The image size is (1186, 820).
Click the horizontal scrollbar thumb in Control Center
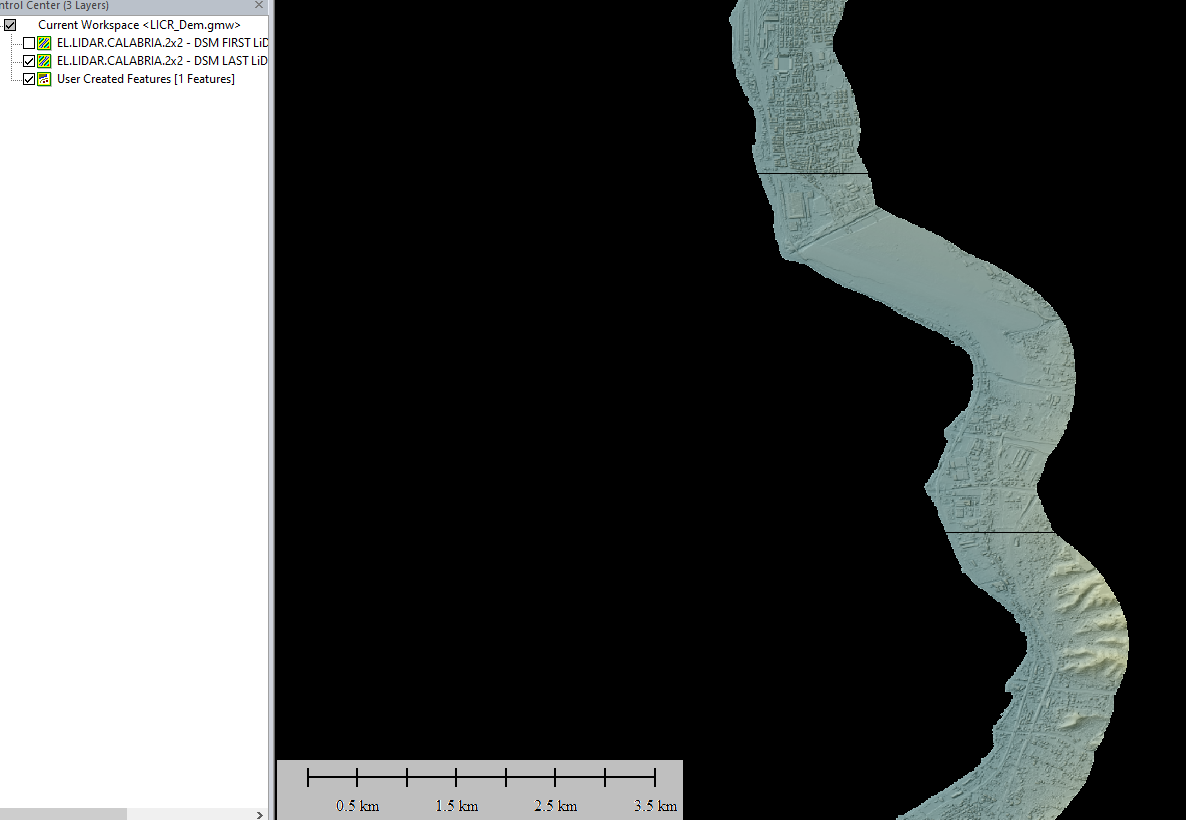[x=62, y=814]
